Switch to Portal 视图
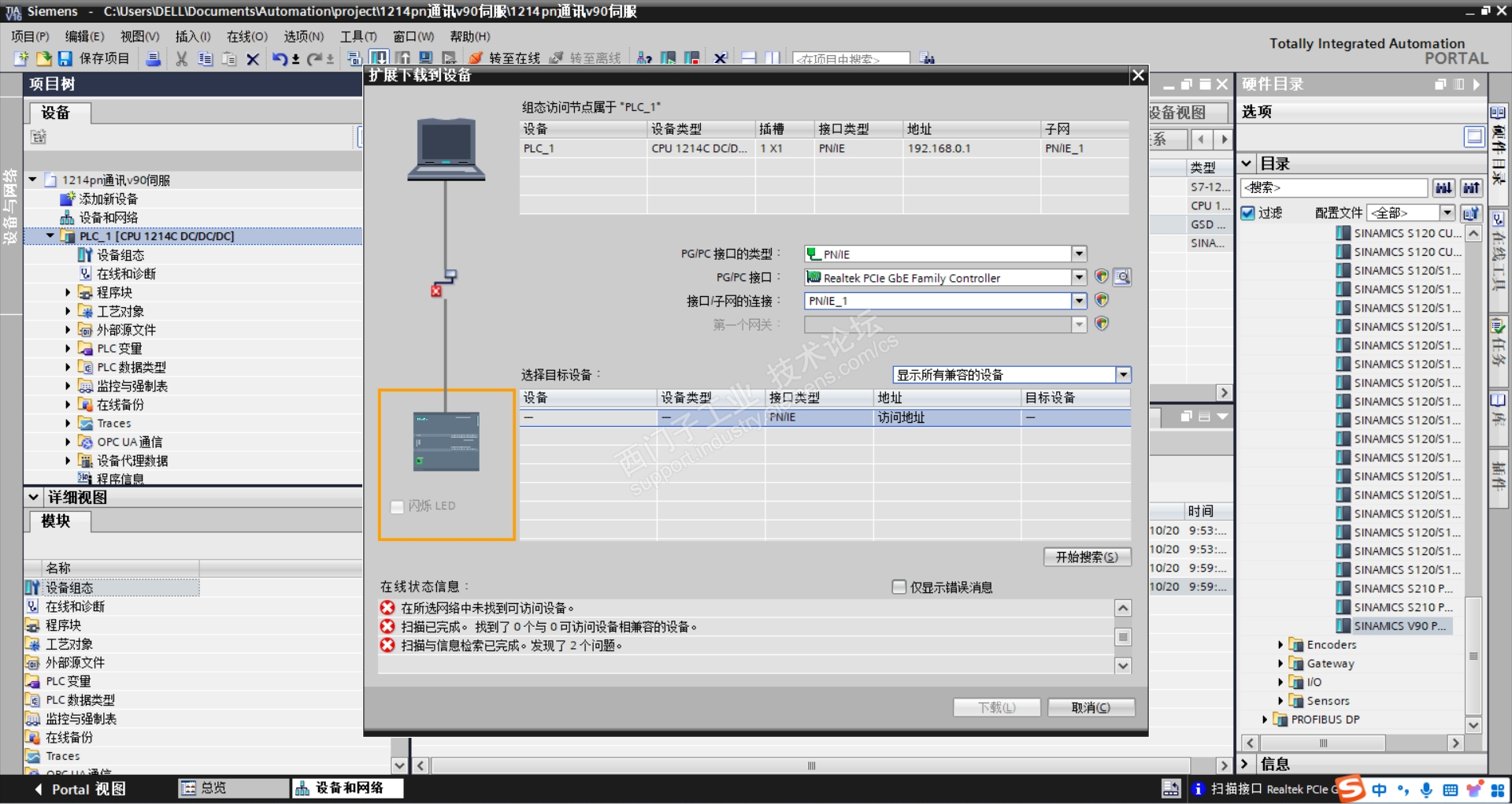 pos(80,789)
